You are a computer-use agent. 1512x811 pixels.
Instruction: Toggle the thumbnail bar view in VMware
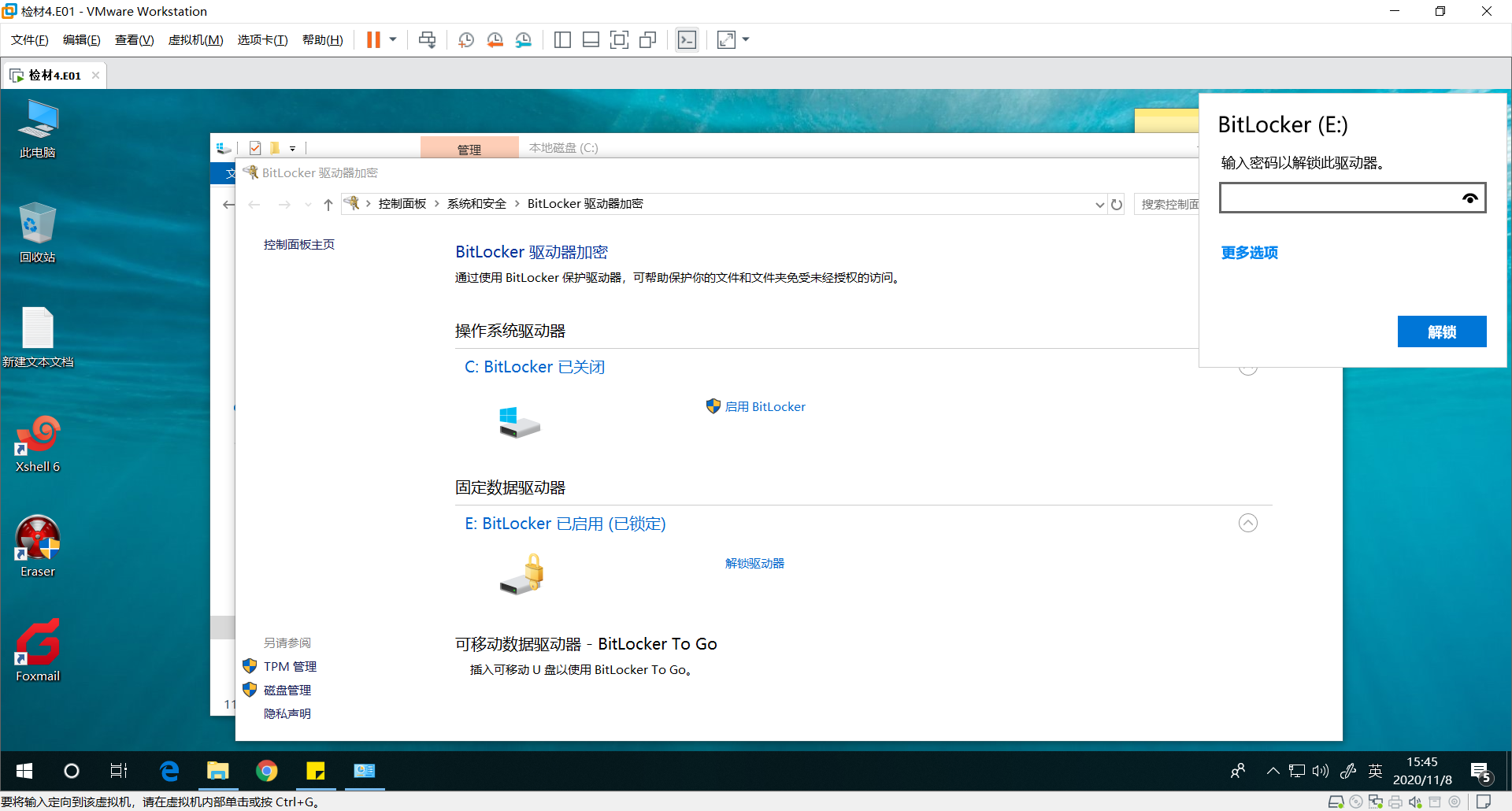tap(591, 40)
